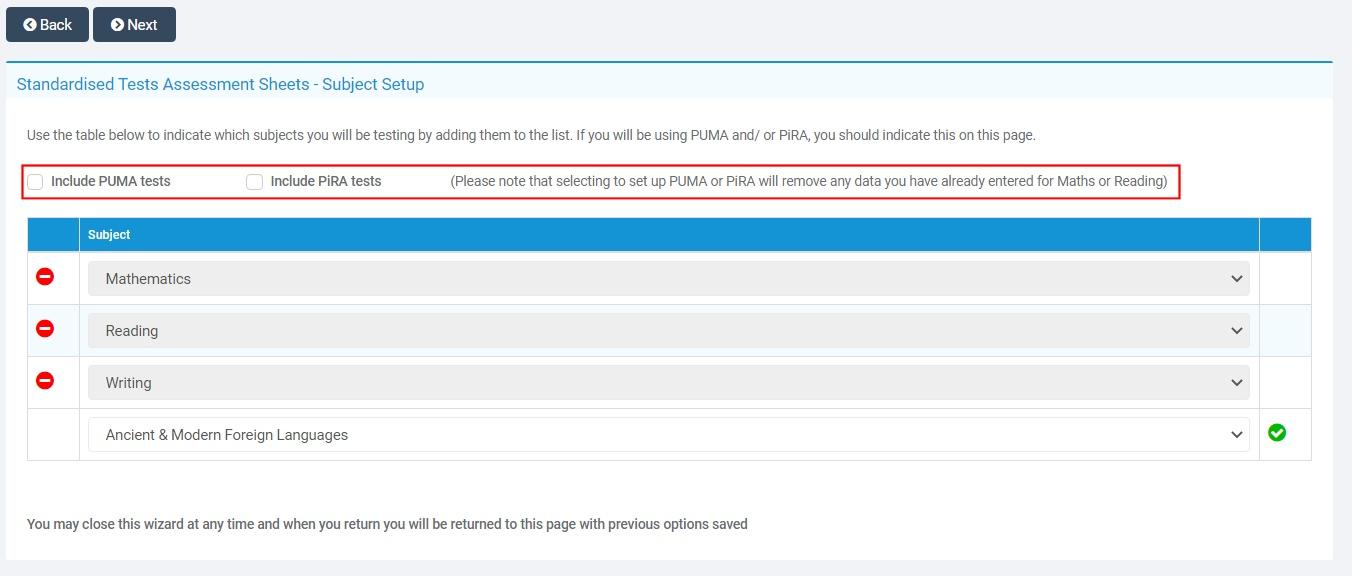The width and height of the screenshot is (1352, 576).
Task: Open the Ancient & Modern Foreign Languages dropdown
Action: pos(668,435)
